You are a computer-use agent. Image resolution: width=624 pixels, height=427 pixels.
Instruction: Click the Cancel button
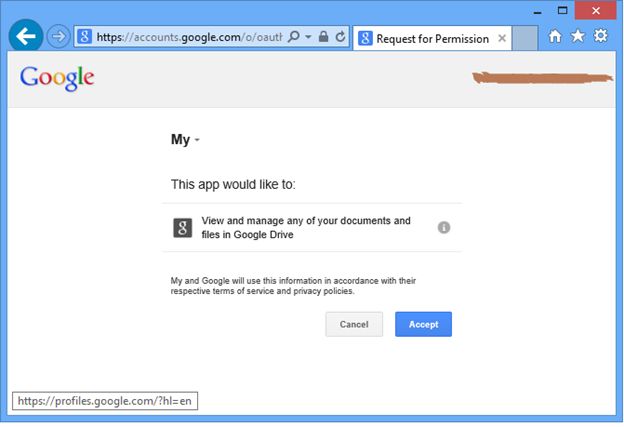354,324
